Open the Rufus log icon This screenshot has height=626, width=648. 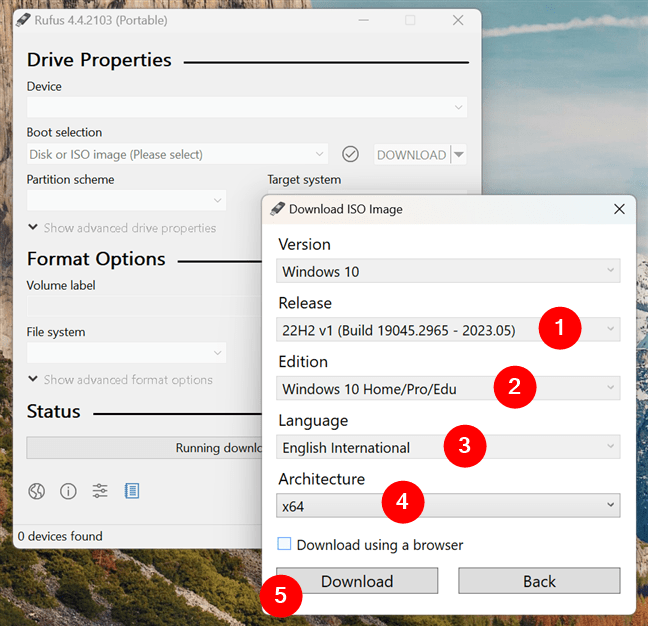click(x=132, y=491)
